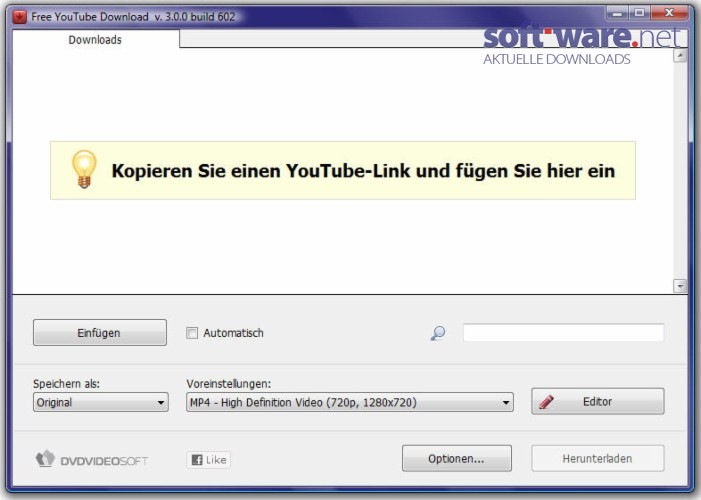Screen dimensions: 701x500
Task: Click the scrollbar down arrow
Action: pos(680,286)
